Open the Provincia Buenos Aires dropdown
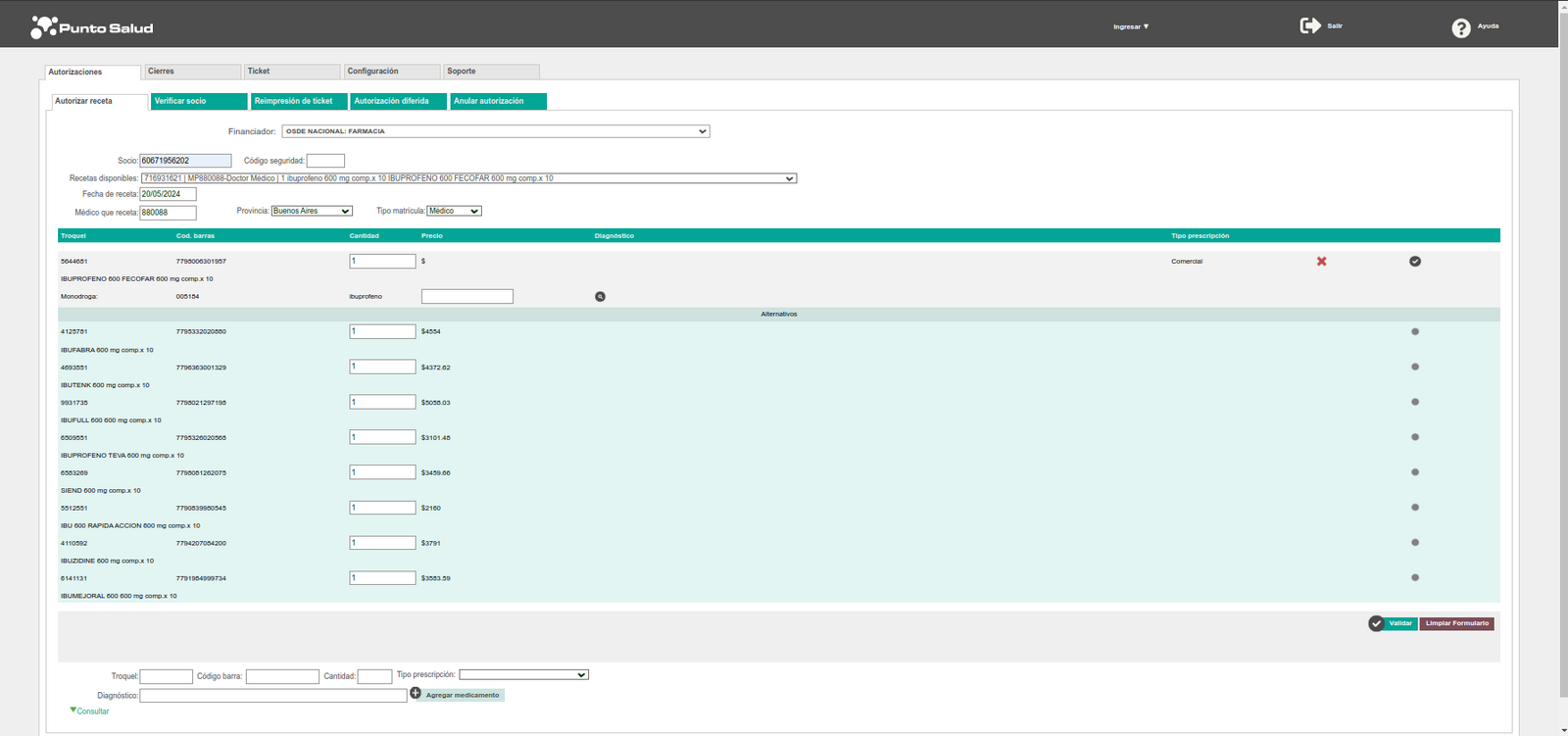 [x=312, y=211]
